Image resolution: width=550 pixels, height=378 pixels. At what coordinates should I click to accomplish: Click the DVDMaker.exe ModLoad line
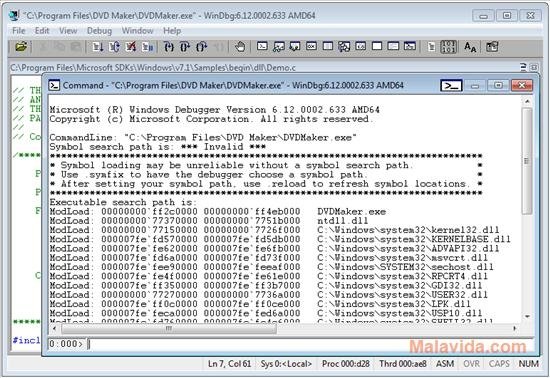(x=217, y=212)
